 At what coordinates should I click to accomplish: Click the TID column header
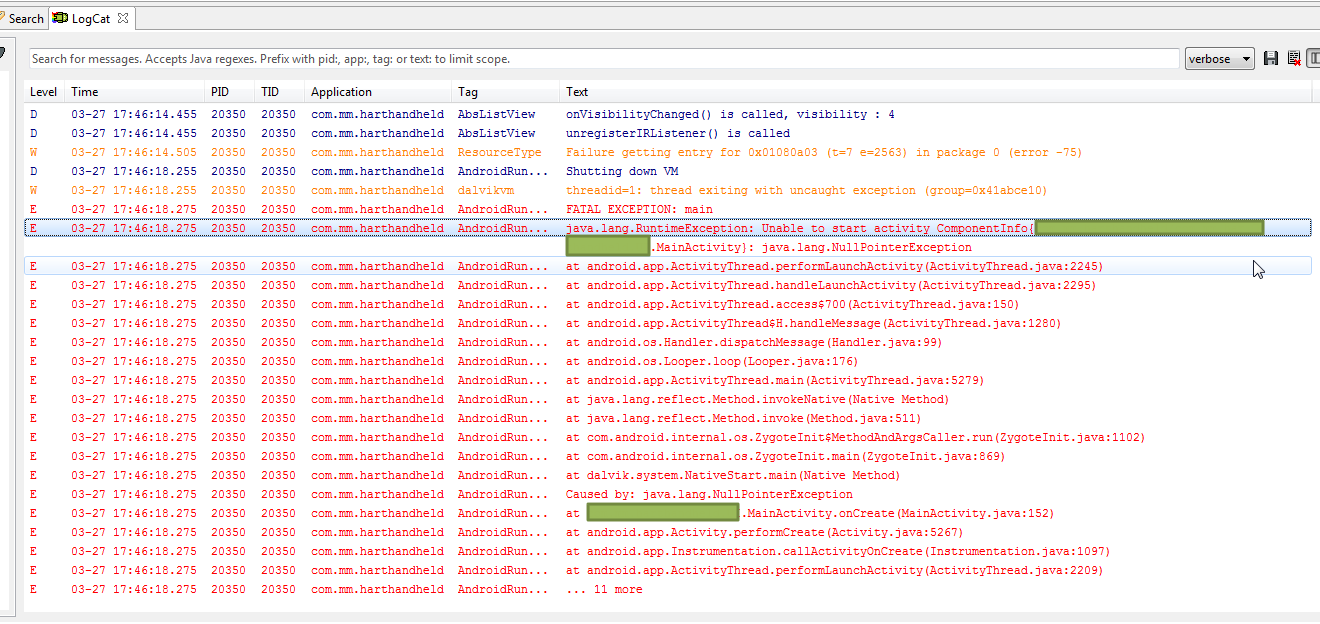click(x=280, y=92)
